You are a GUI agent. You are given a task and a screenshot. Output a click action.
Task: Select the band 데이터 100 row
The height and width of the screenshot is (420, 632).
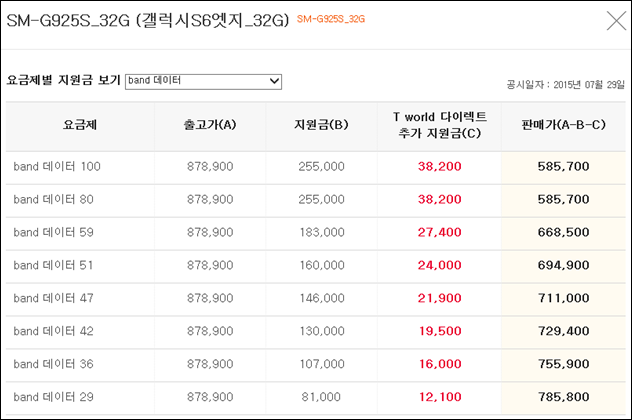click(316, 166)
